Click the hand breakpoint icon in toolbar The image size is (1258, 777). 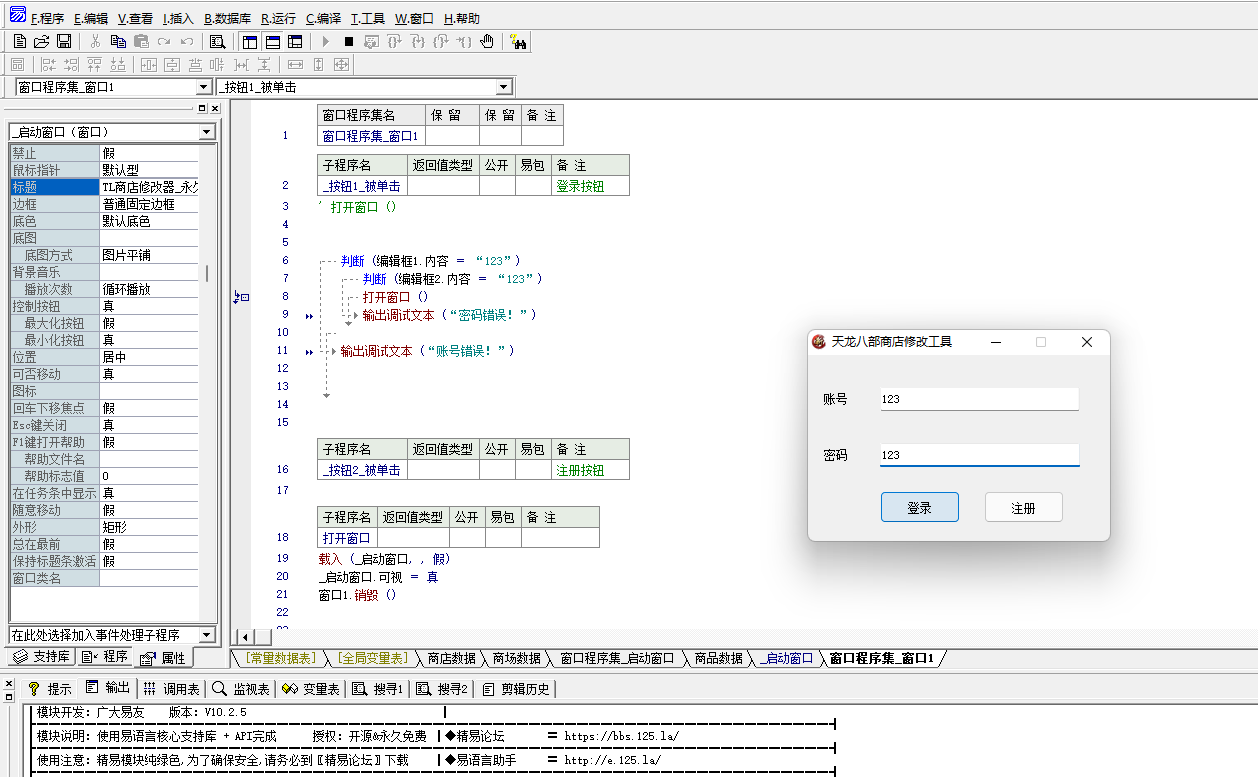pyautogui.click(x=487, y=41)
